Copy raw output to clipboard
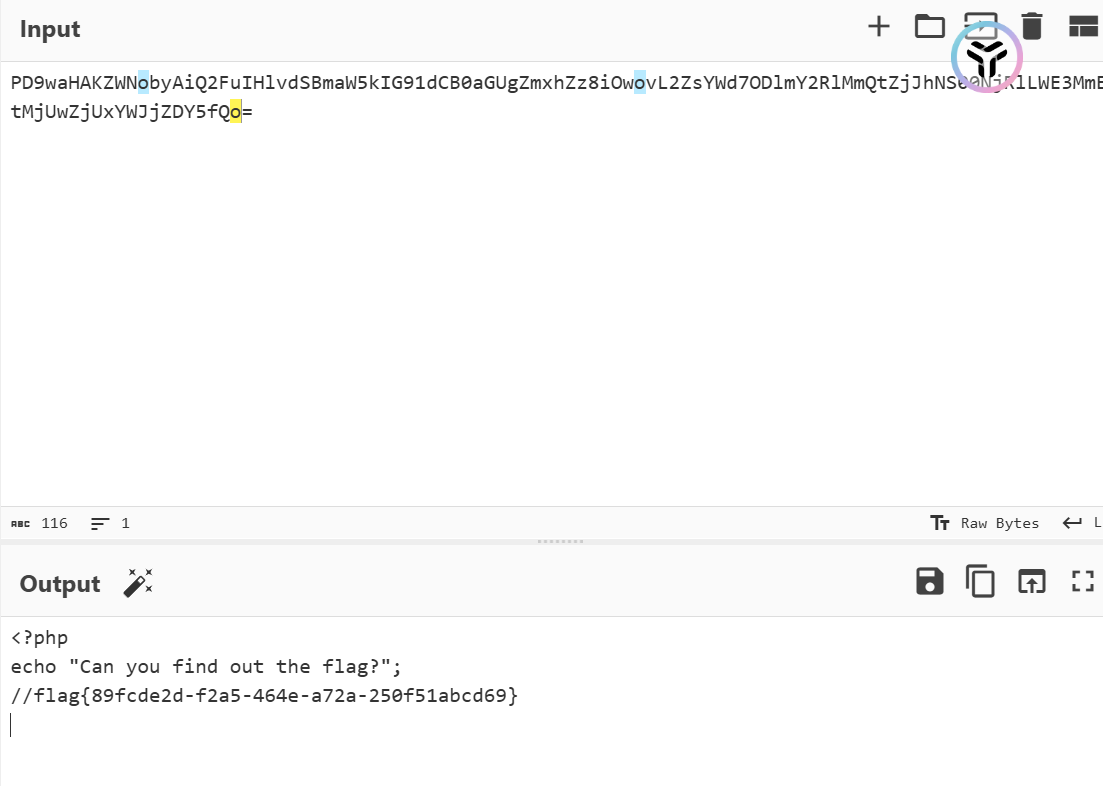 pos(980,582)
